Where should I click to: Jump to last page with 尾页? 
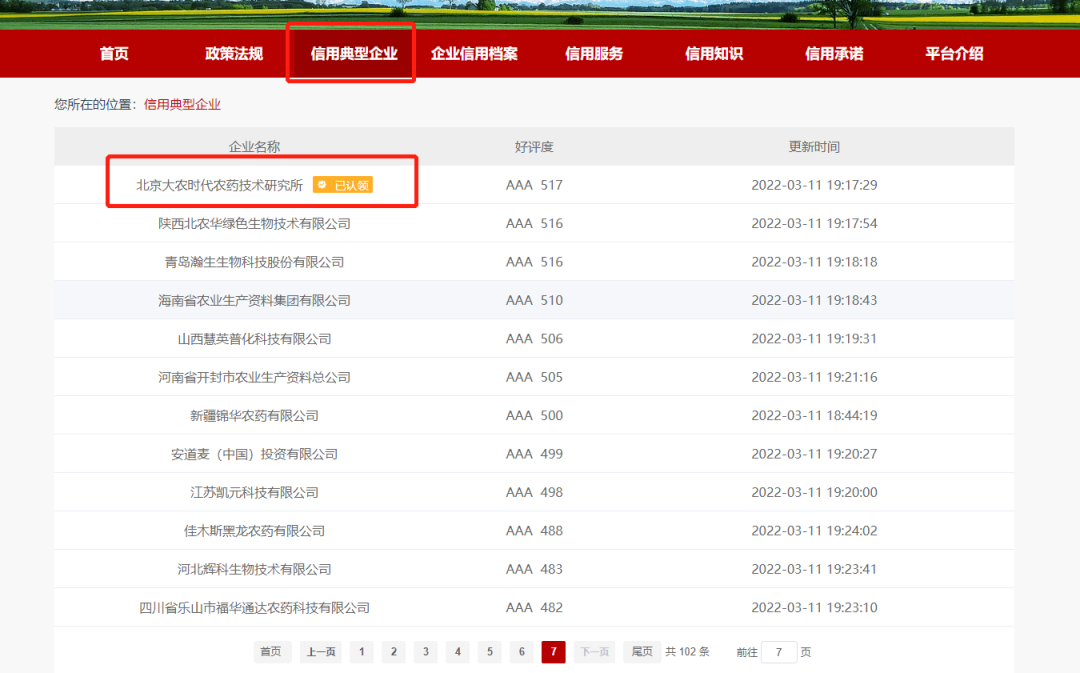pos(642,652)
